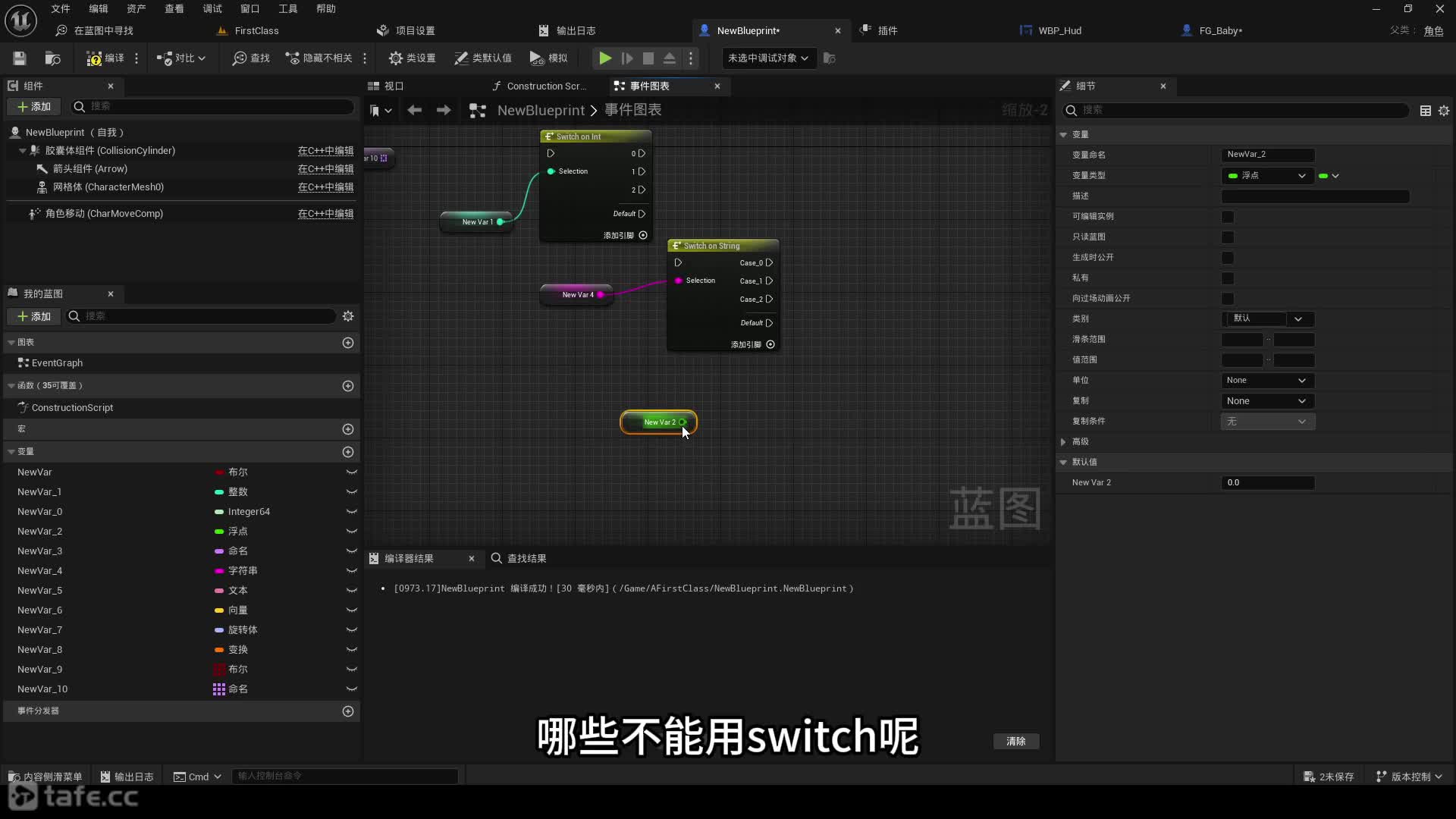
Task: Click 添加引脚 on Switch on String node
Action: point(753,344)
